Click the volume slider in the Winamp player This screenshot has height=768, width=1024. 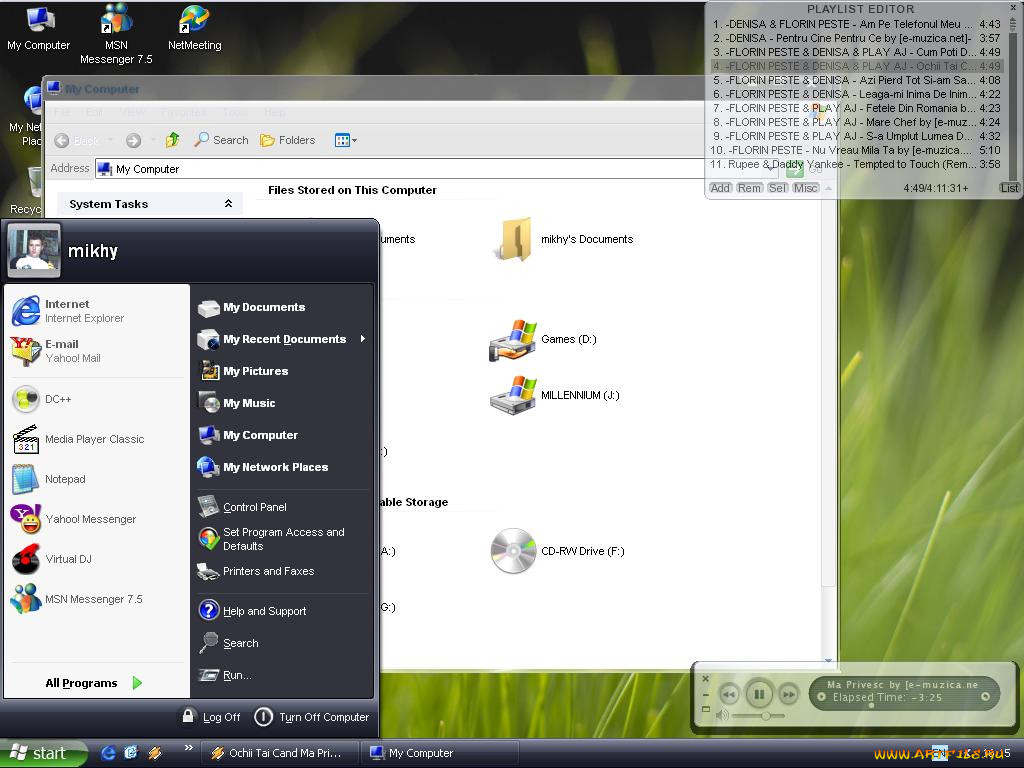[x=758, y=716]
